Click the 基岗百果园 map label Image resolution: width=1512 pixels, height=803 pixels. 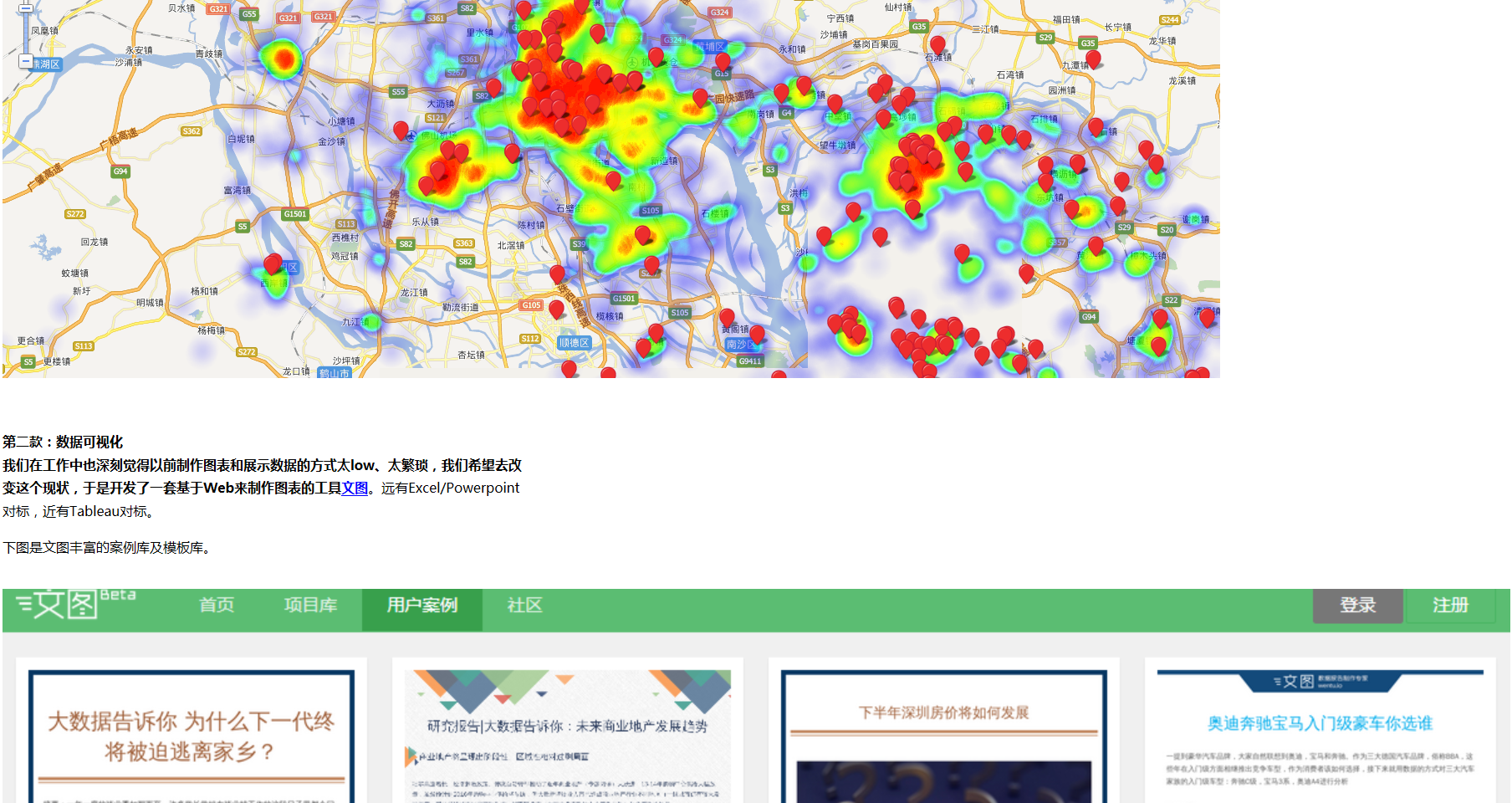pos(876,44)
